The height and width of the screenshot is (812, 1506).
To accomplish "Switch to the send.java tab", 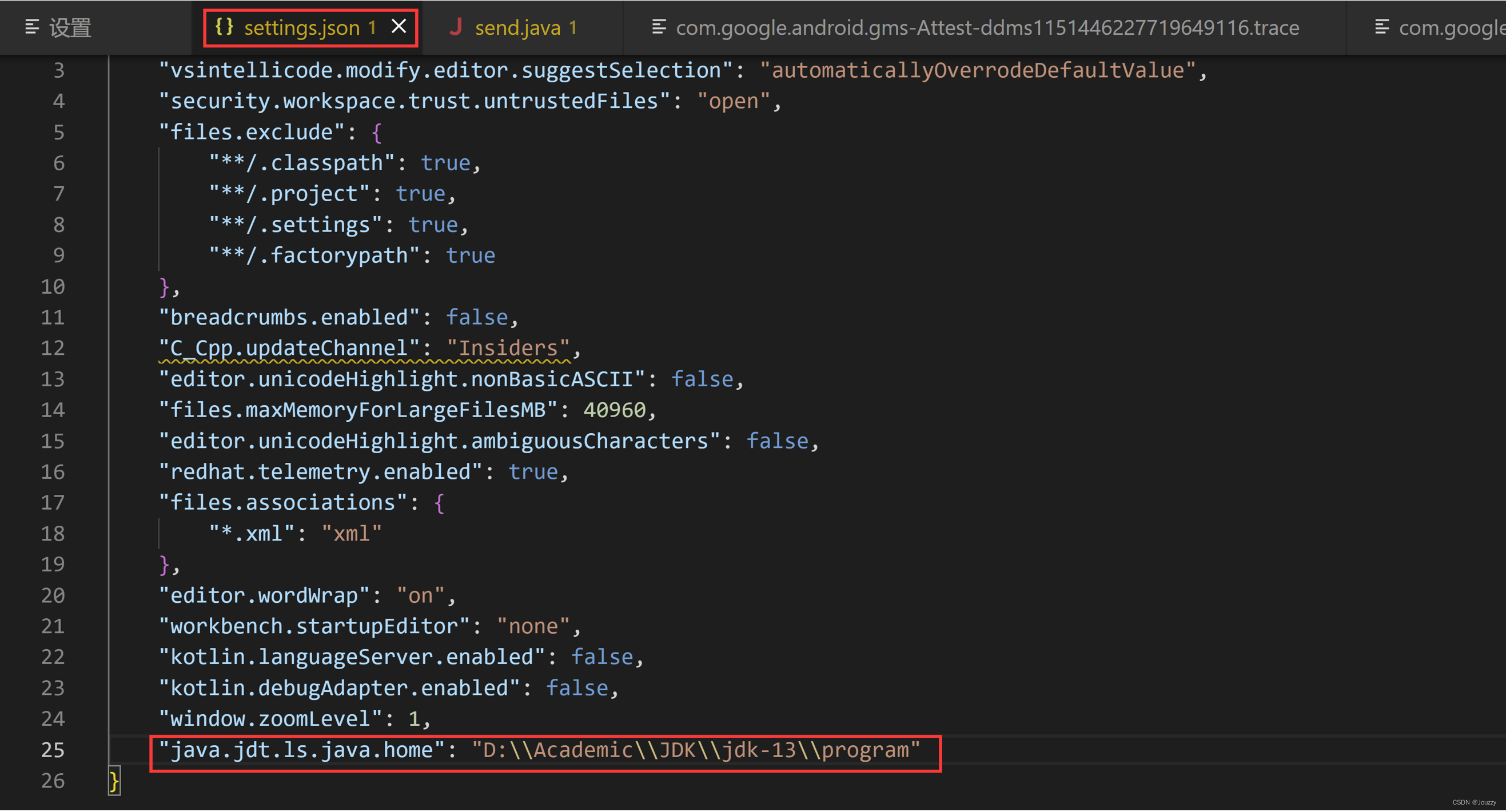I will tap(517, 28).
